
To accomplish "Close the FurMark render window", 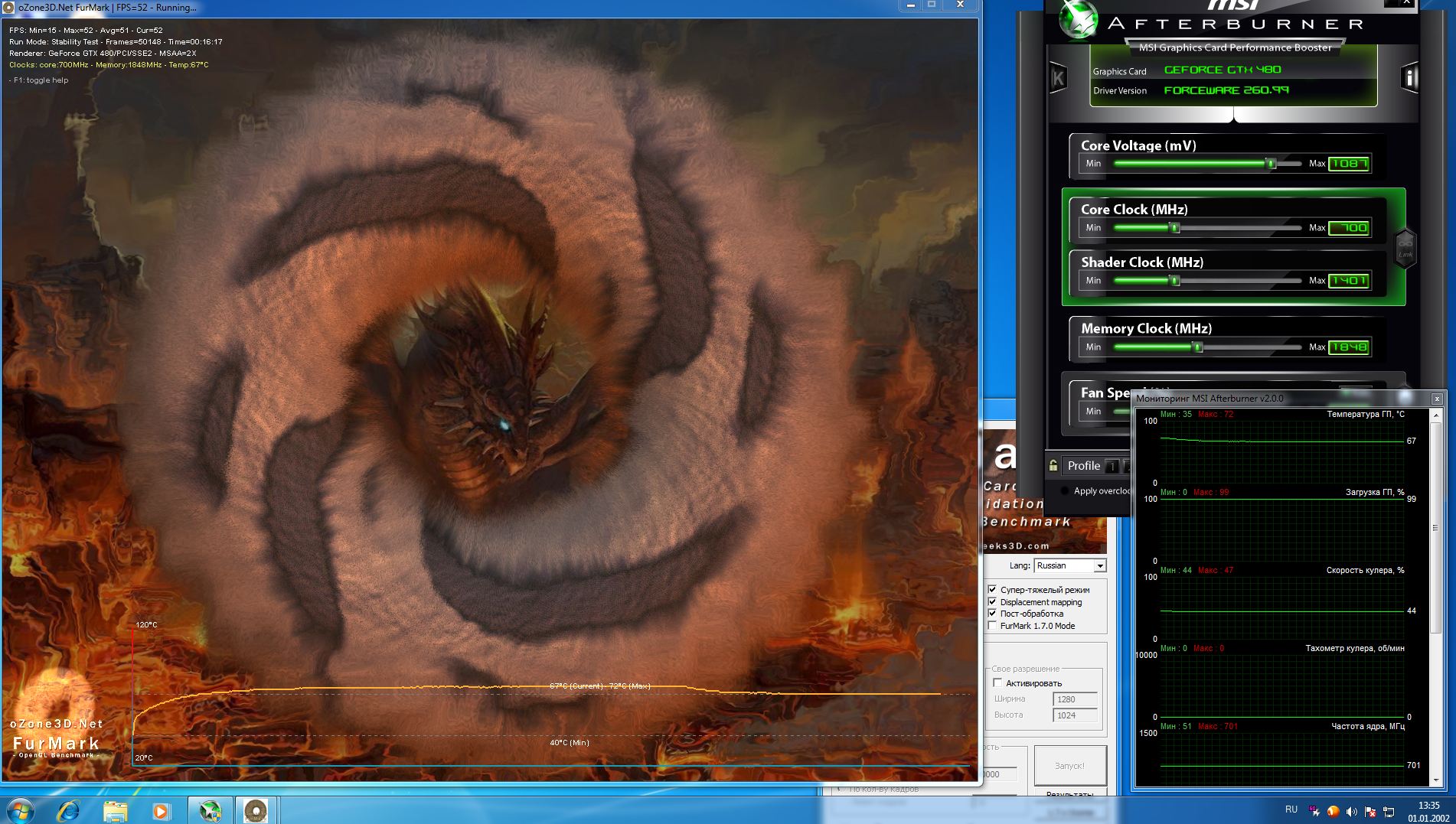I will 960,5.
